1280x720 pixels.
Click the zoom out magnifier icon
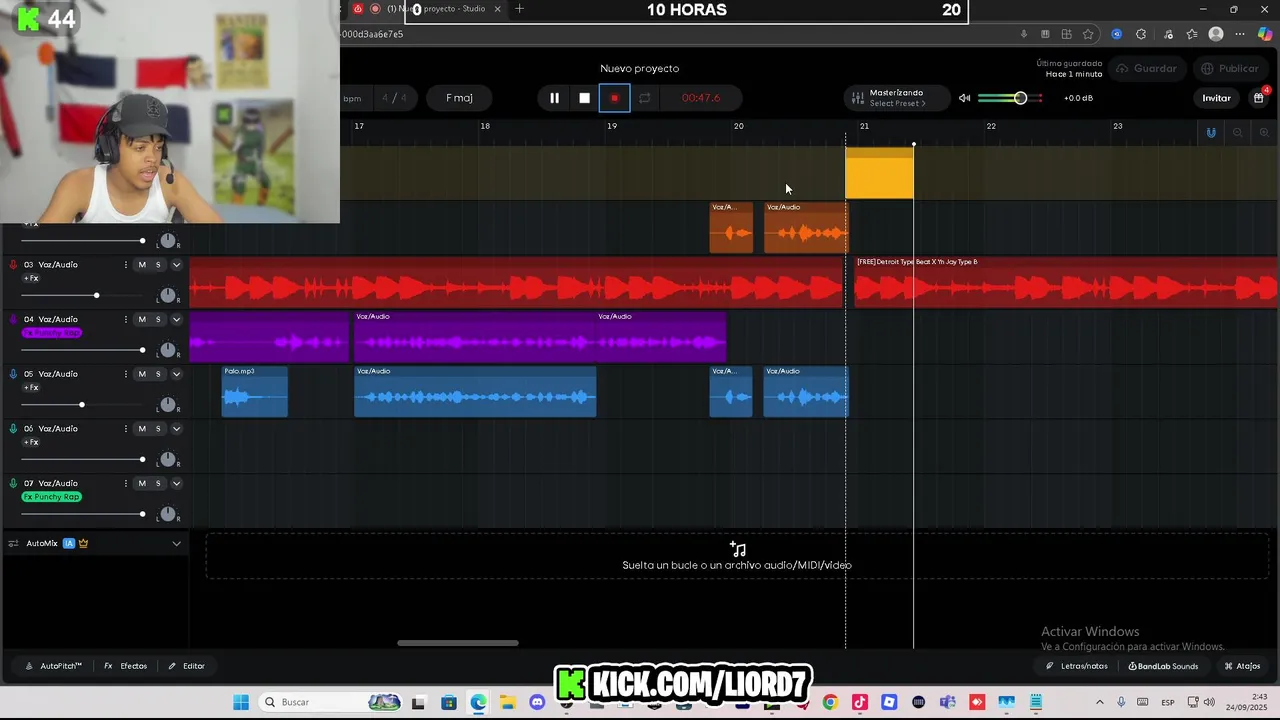[1238, 133]
